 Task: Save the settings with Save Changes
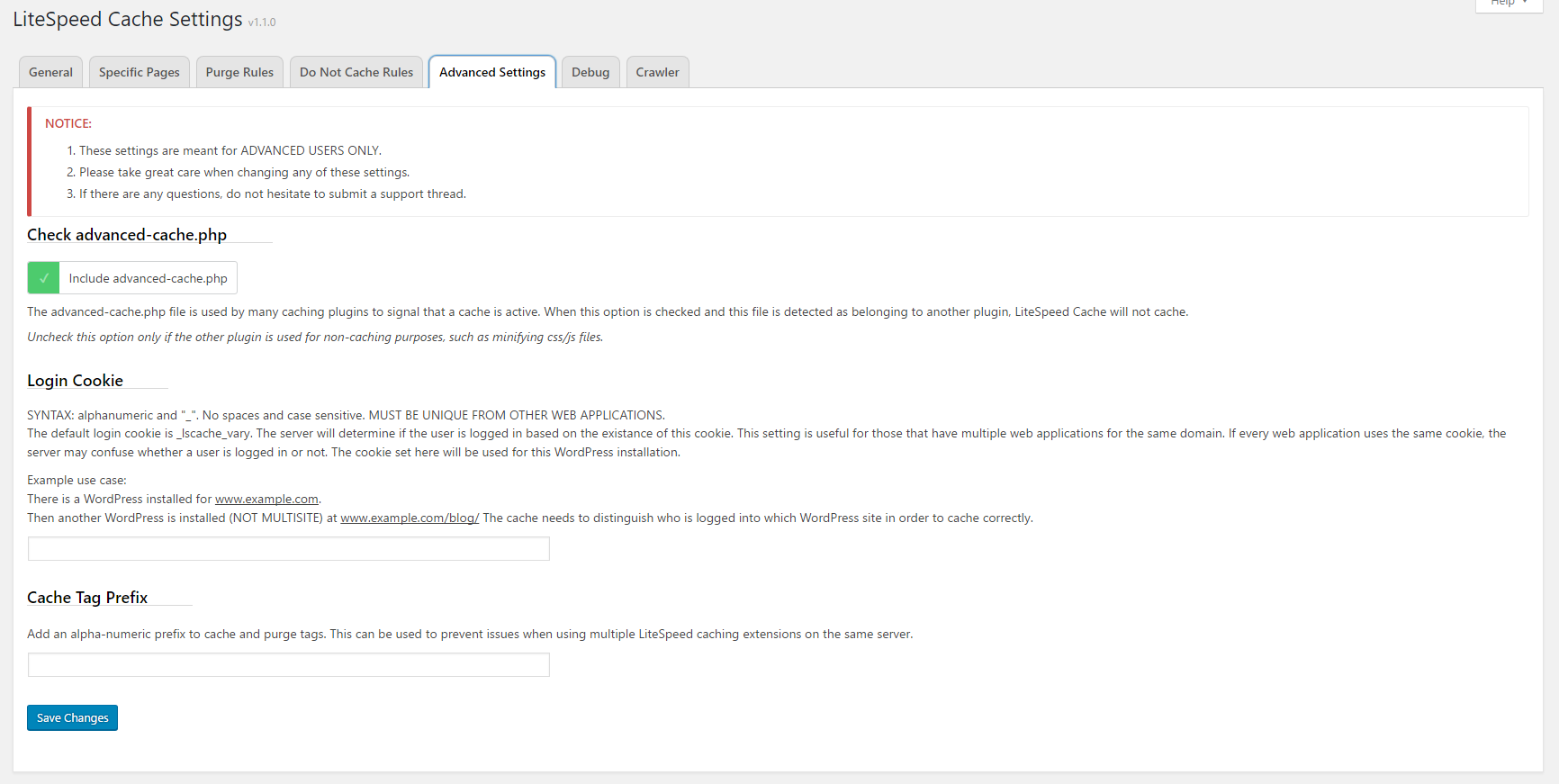(x=72, y=717)
